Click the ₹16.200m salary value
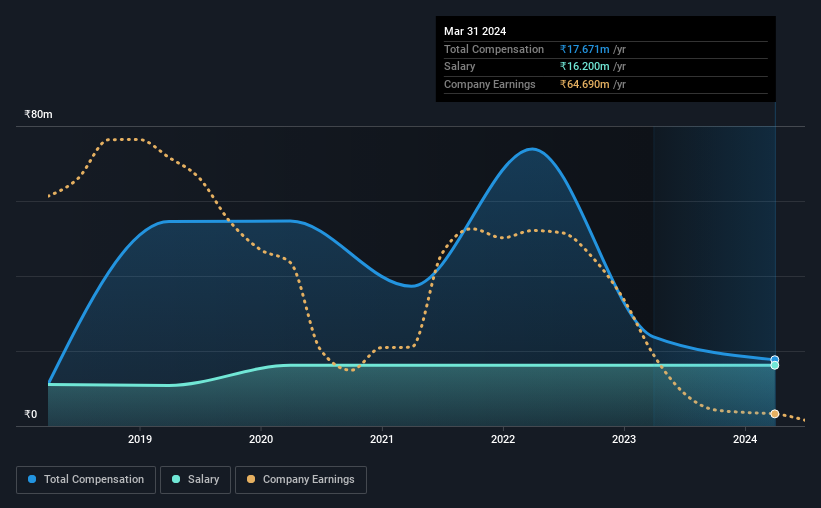This screenshot has width=821, height=508. (x=584, y=67)
